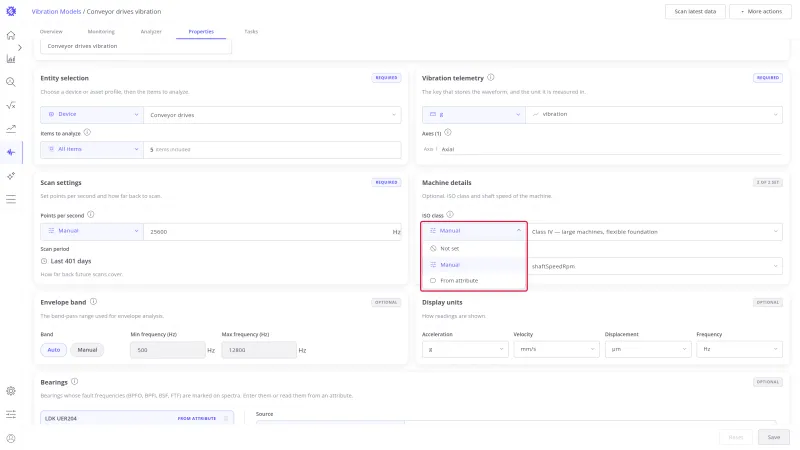
Task: Collapse the ISO class Manual dropdown
Action: tap(474, 231)
